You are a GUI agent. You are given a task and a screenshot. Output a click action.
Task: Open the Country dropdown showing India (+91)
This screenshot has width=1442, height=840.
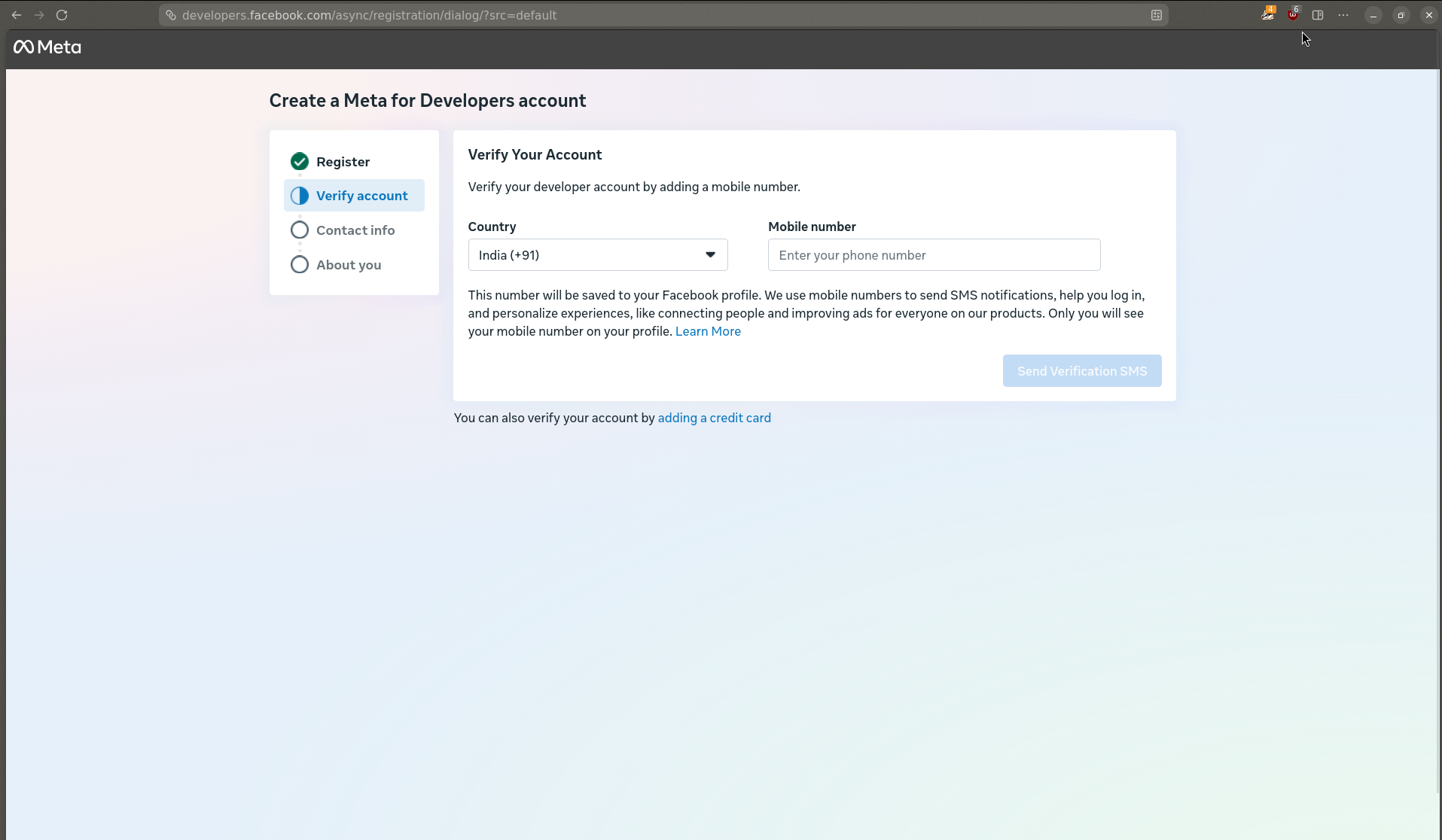pos(598,255)
